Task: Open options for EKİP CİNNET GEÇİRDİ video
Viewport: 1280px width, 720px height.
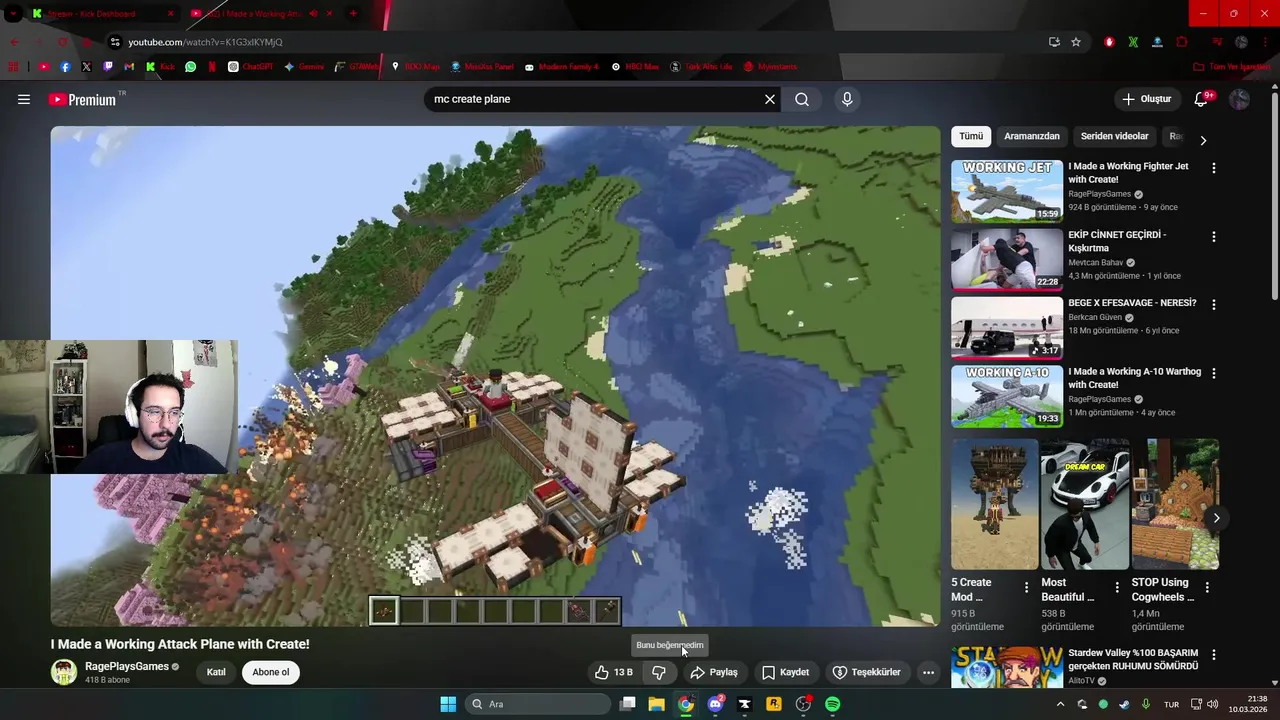Action: (x=1214, y=237)
